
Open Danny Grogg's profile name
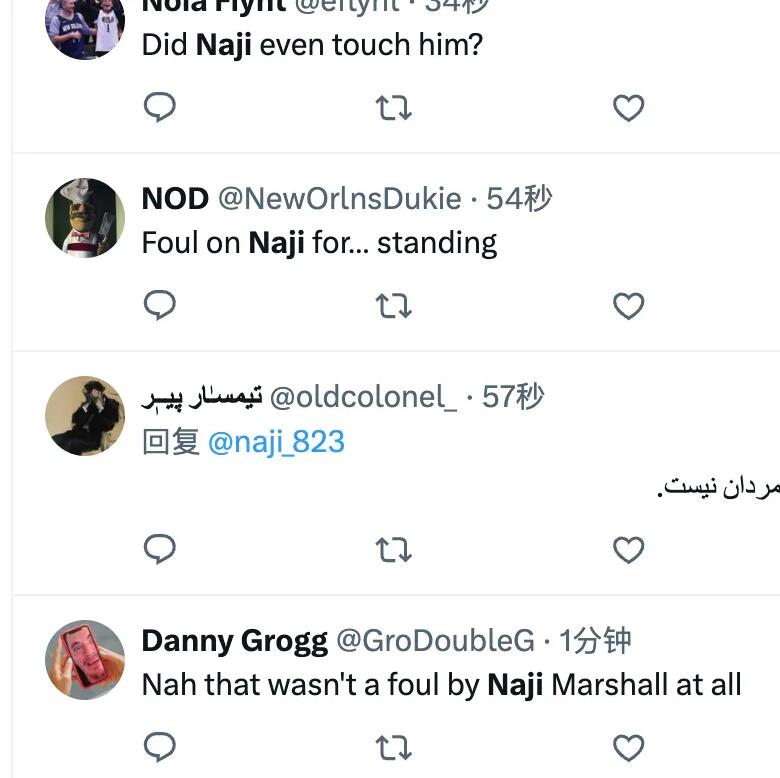(x=234, y=641)
